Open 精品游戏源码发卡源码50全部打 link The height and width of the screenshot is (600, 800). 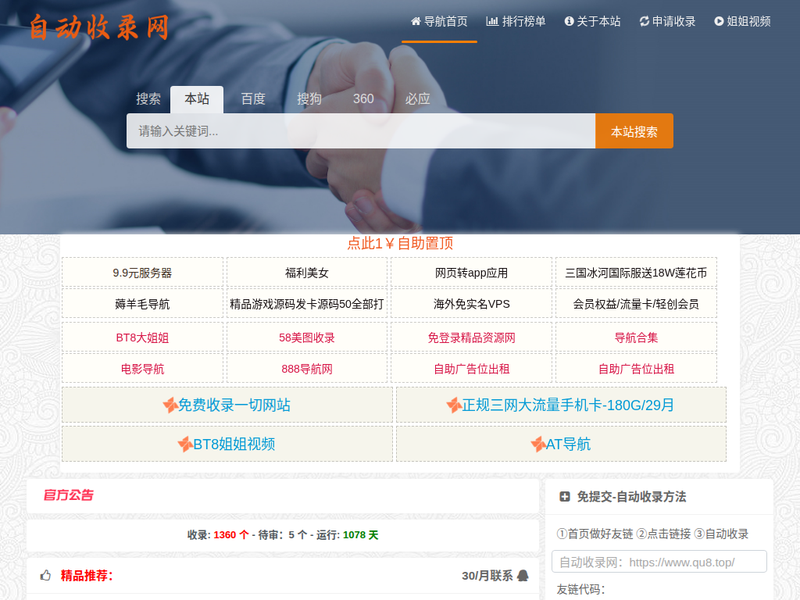click(307, 304)
